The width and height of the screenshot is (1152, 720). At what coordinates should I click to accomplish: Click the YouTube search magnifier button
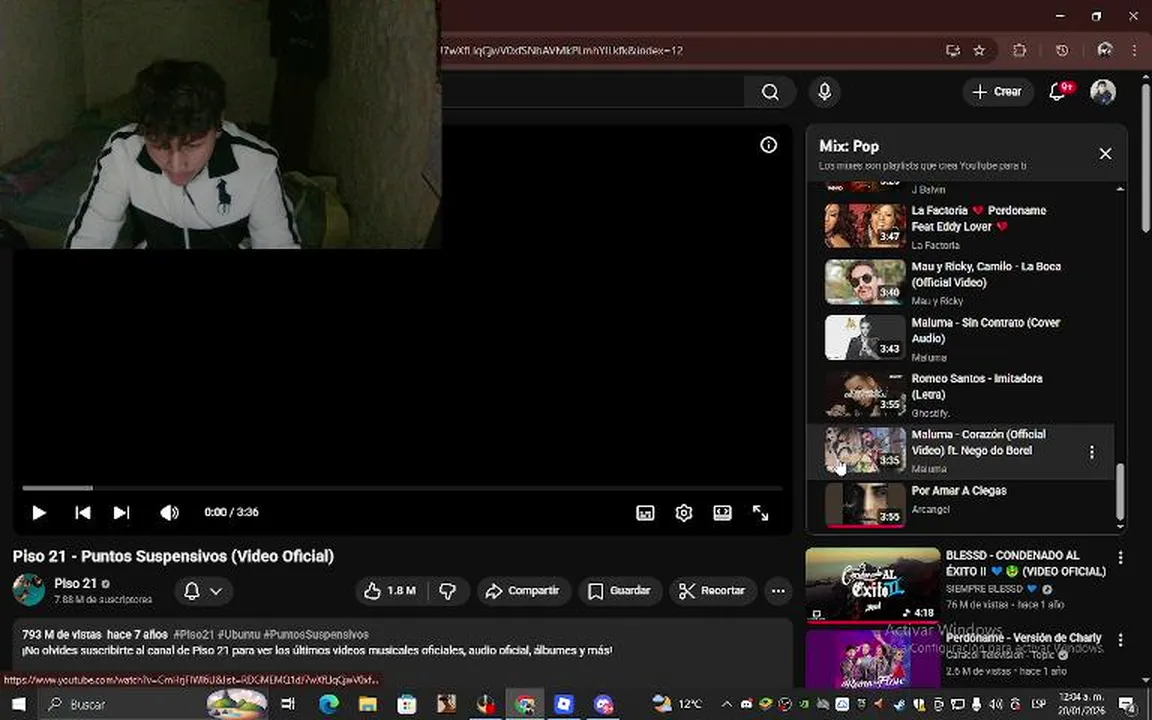[x=770, y=92]
